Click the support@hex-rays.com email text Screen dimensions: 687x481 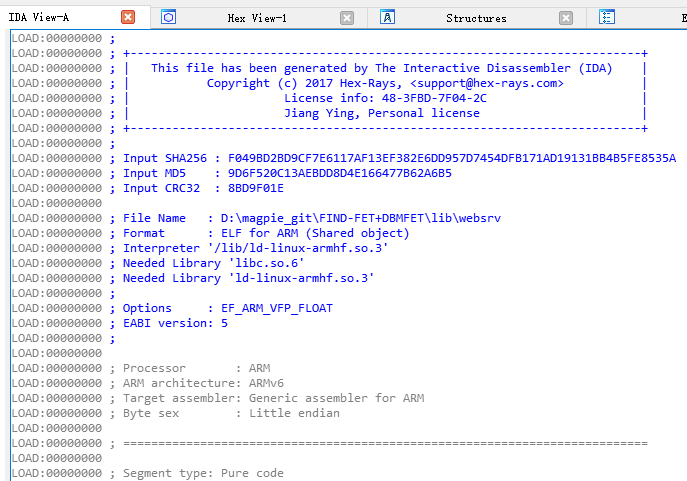pyautogui.click(x=486, y=83)
